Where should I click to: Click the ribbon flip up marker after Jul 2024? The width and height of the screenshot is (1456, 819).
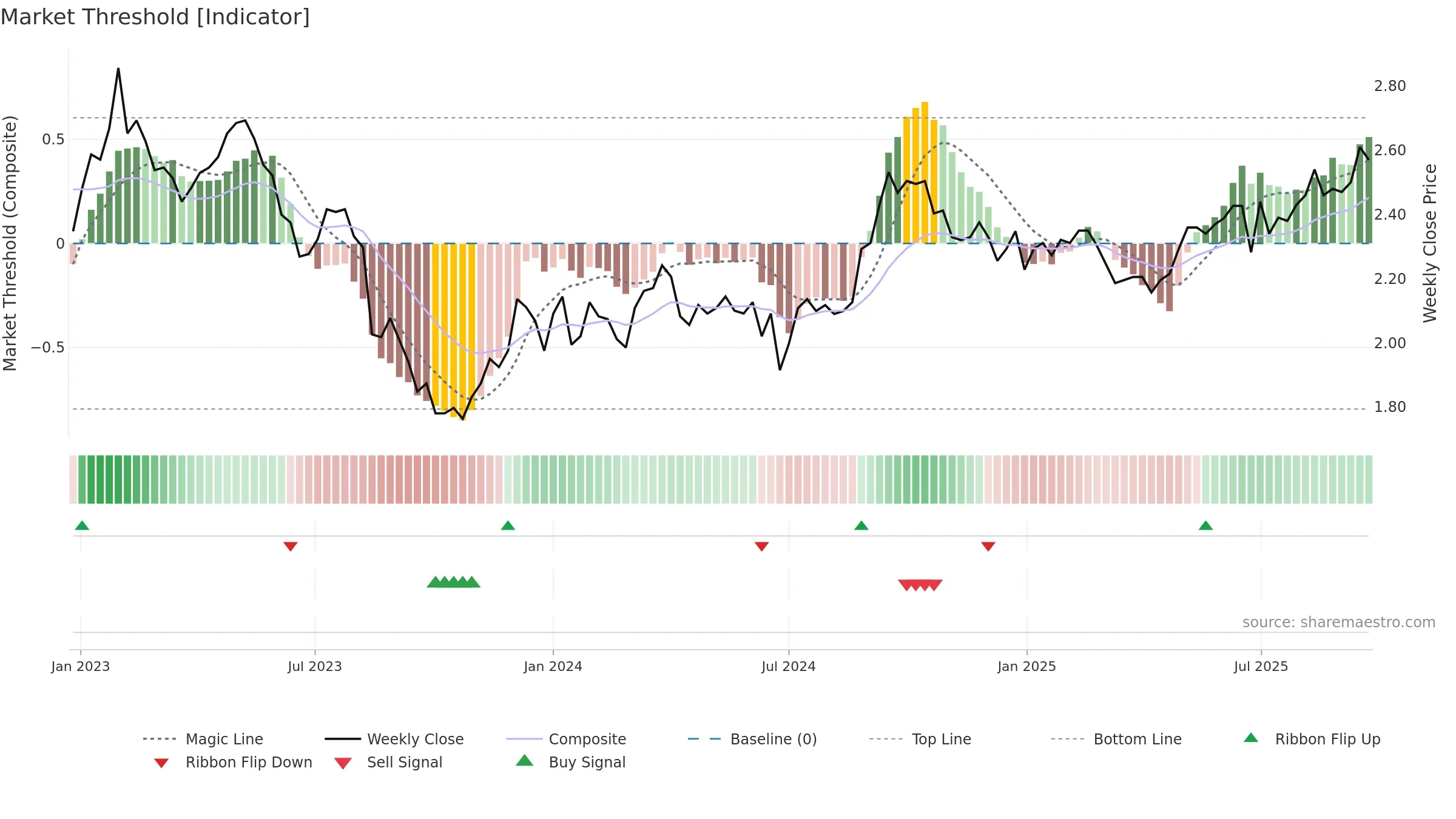[x=861, y=525]
